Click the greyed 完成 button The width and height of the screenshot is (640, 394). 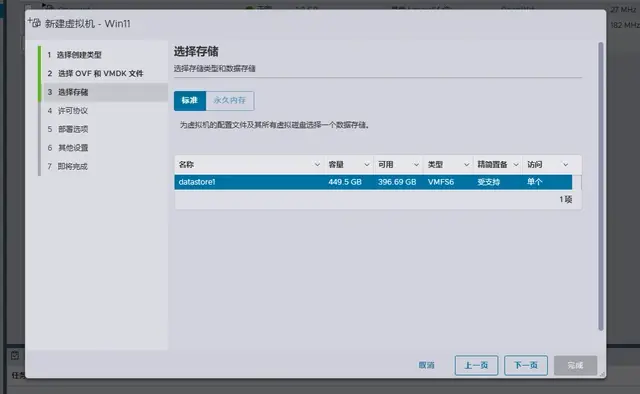point(576,365)
